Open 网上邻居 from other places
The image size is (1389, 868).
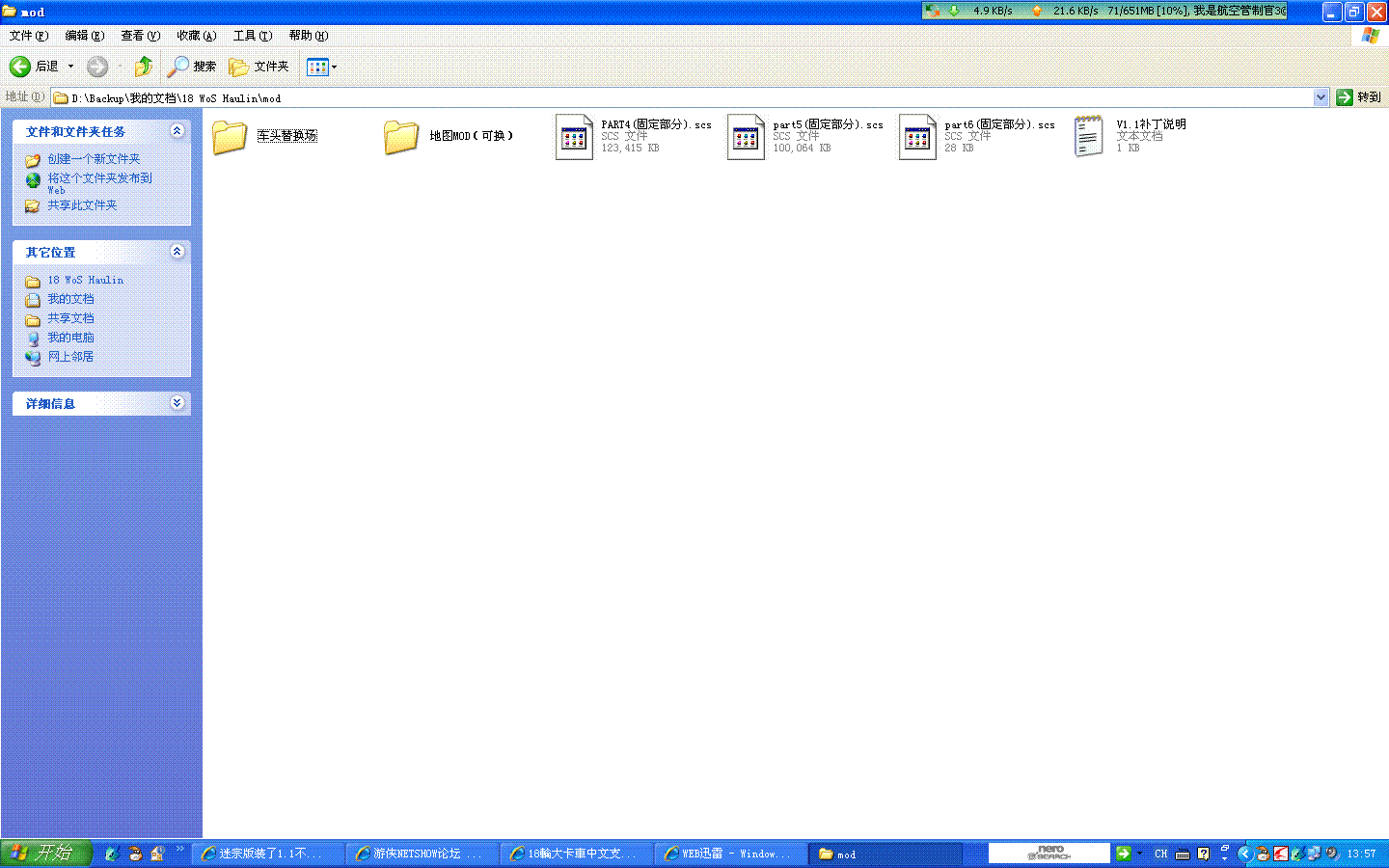click(70, 357)
